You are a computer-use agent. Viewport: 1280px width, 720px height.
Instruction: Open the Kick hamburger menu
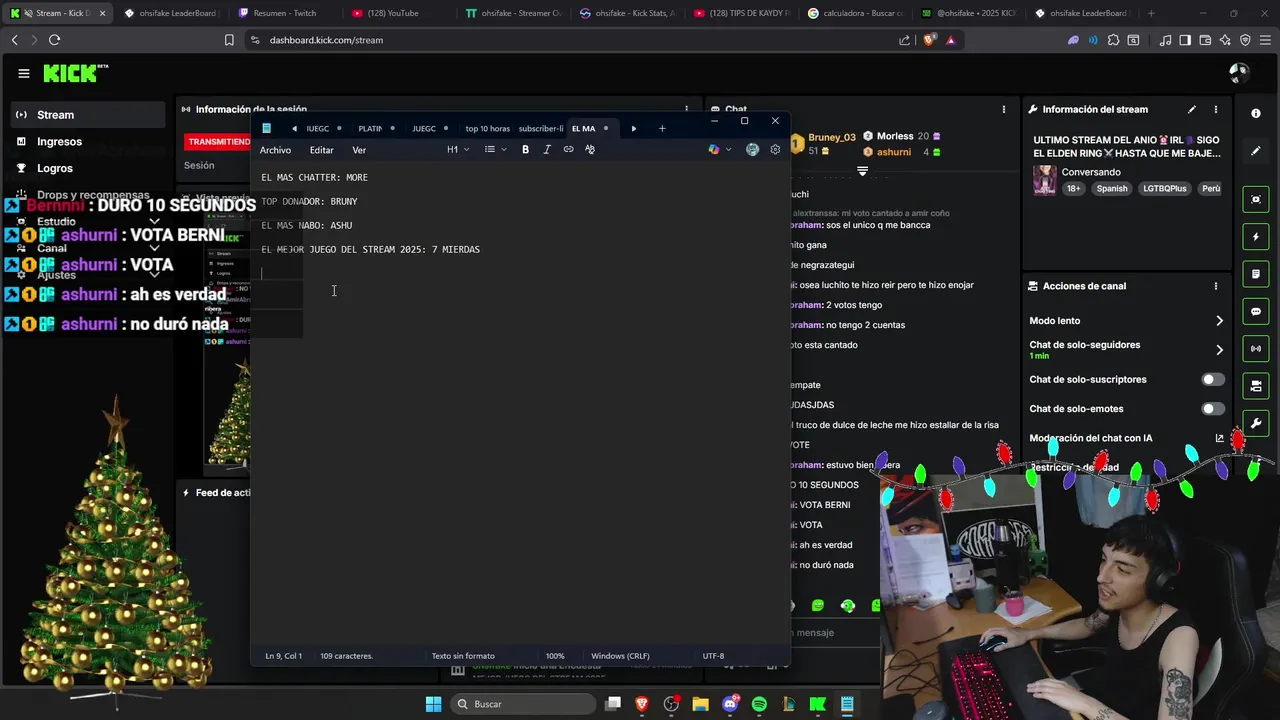(23, 73)
